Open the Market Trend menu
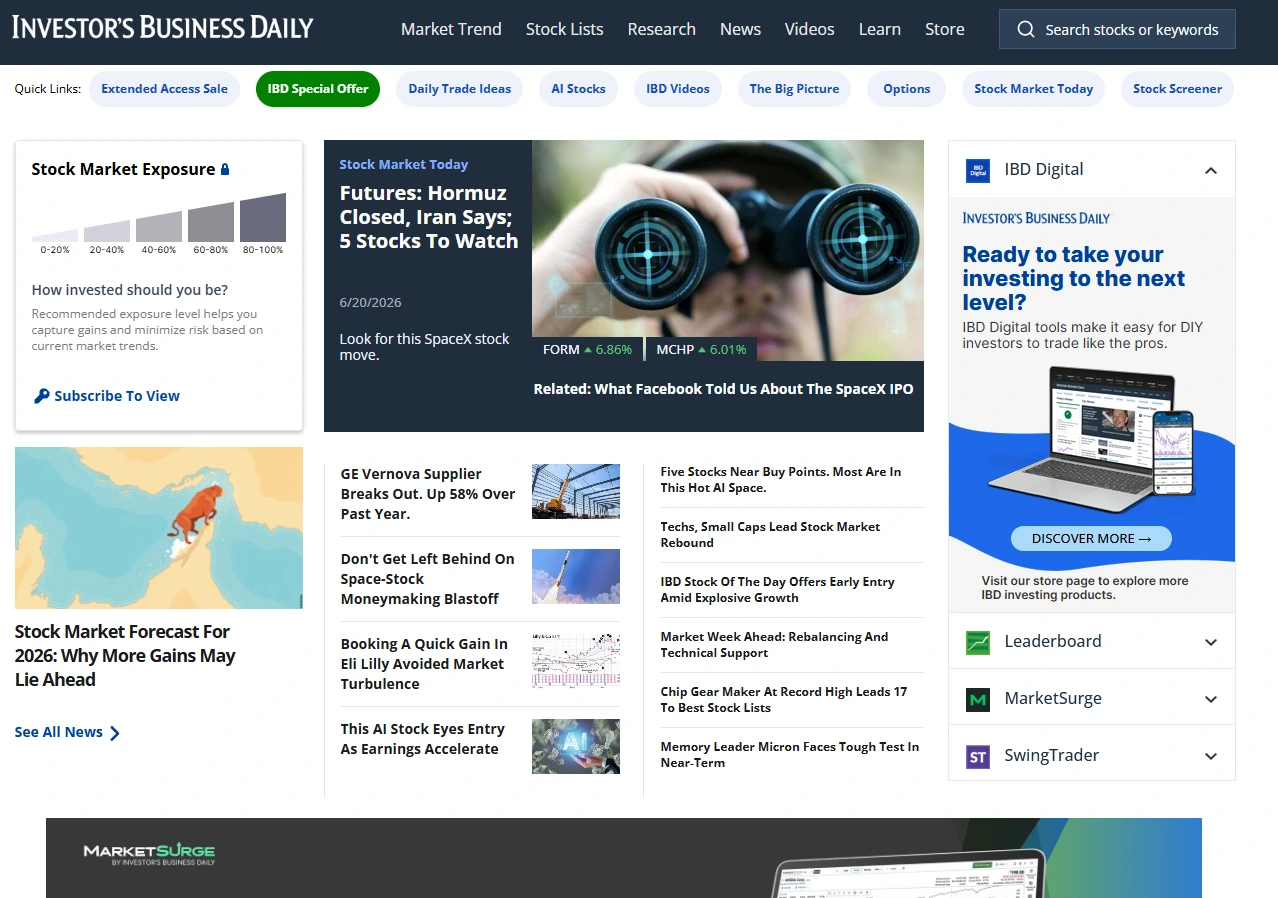The image size is (1278, 898). click(451, 29)
